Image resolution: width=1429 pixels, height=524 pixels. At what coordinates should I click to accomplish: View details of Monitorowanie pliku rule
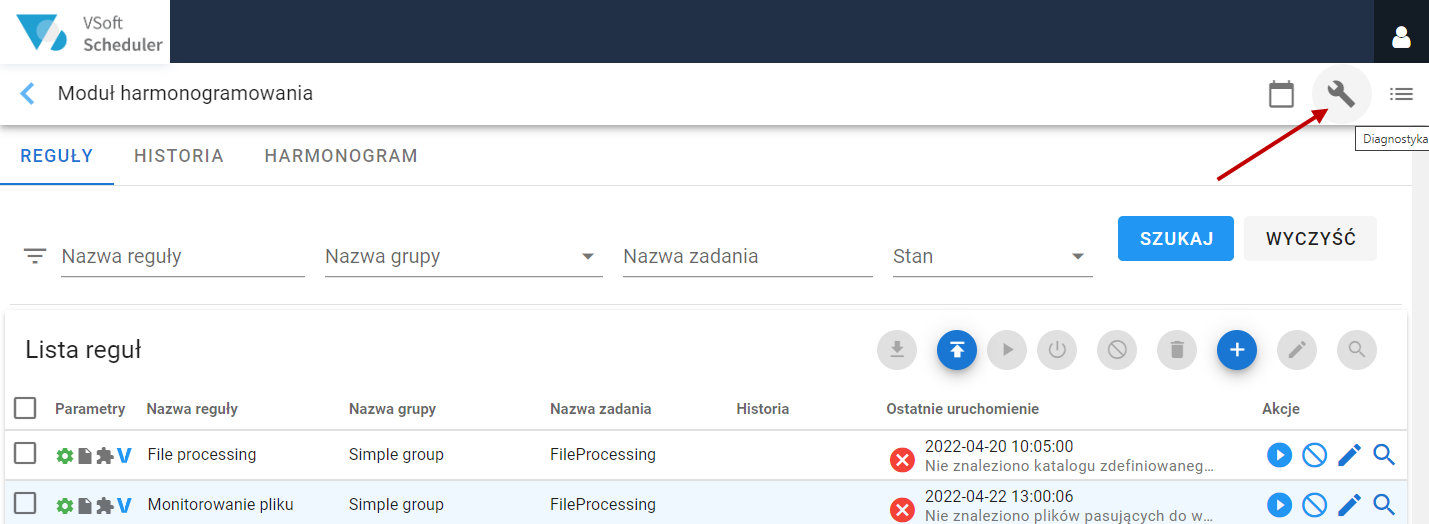1384,505
